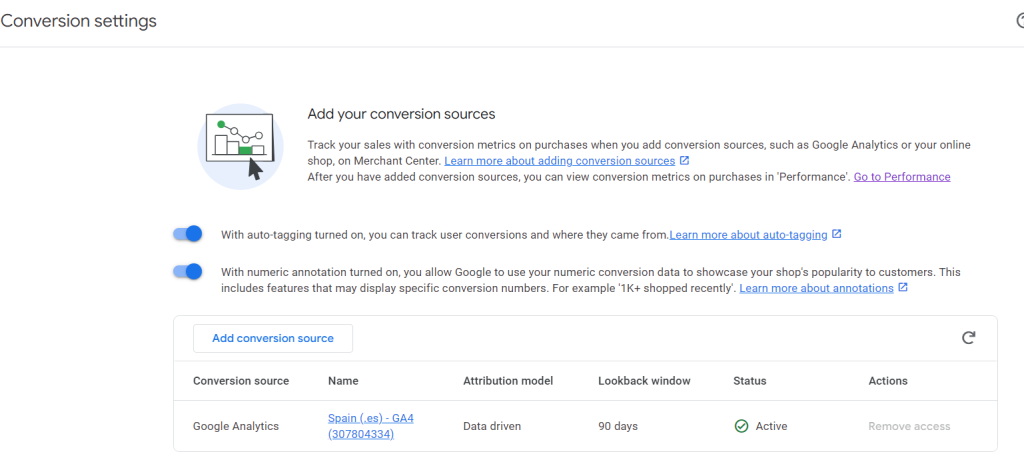This screenshot has width=1024, height=462.
Task: Open the 'Learn more about annotations' link
Action: (816, 288)
